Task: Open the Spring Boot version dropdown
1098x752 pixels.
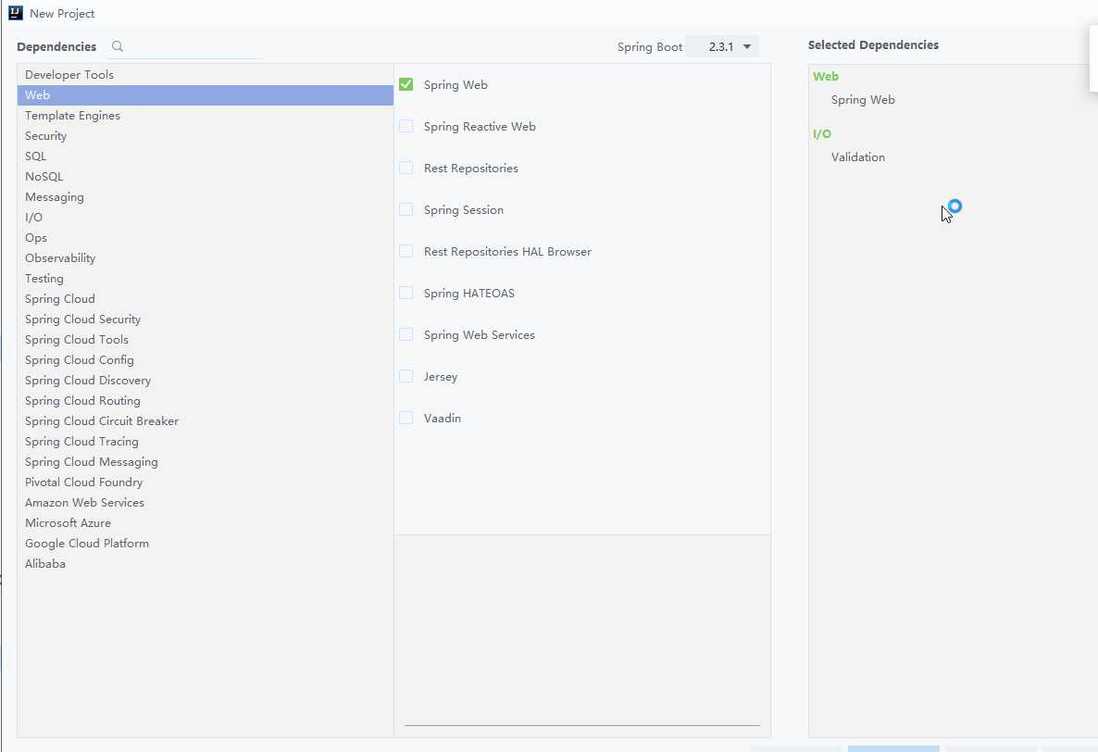Action: tap(721, 46)
